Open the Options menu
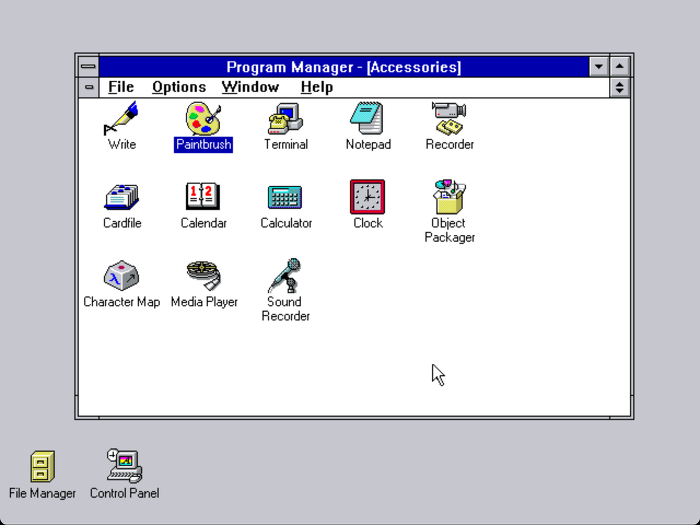Viewport: 700px width, 525px height. coord(179,87)
